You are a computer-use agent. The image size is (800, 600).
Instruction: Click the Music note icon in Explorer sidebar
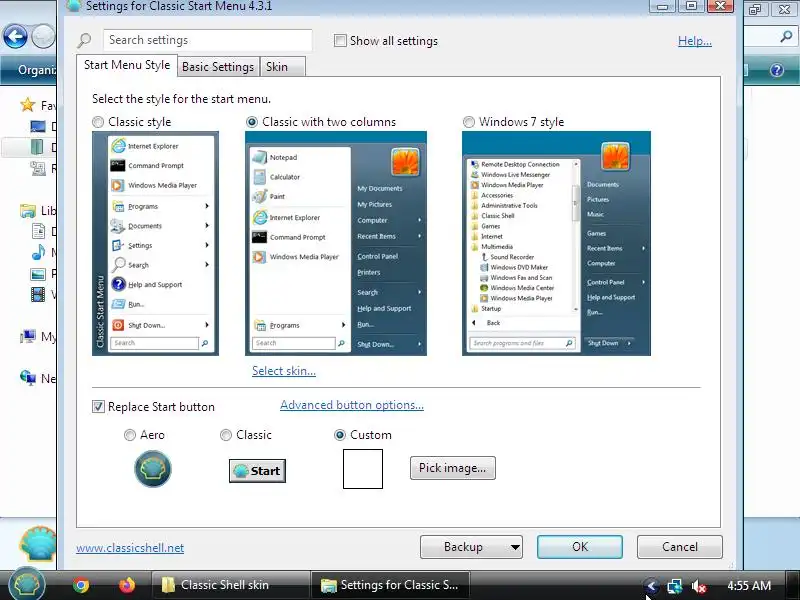pyautogui.click(x=38, y=252)
